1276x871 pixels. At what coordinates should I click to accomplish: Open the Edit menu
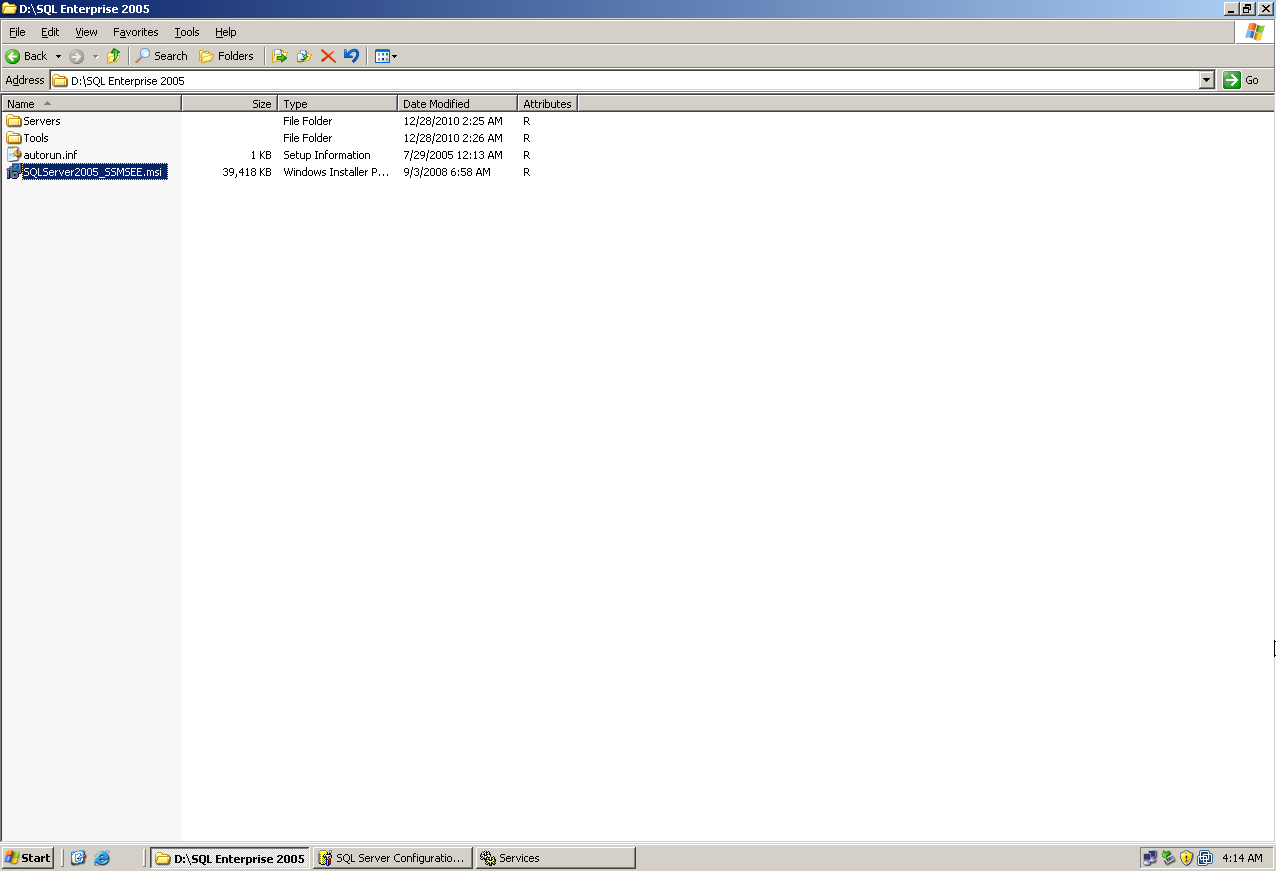pyautogui.click(x=50, y=32)
